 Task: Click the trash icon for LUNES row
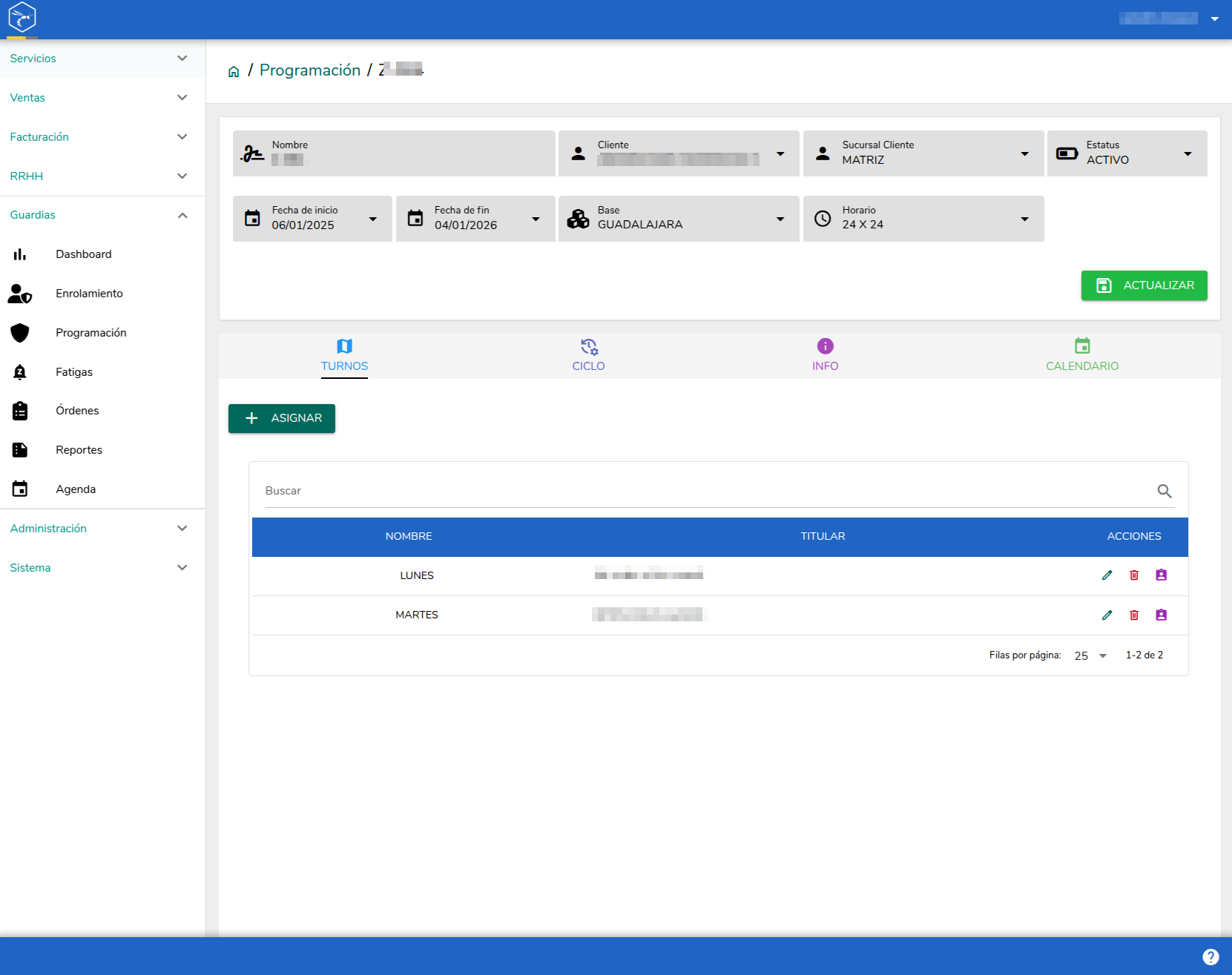[1134, 575]
